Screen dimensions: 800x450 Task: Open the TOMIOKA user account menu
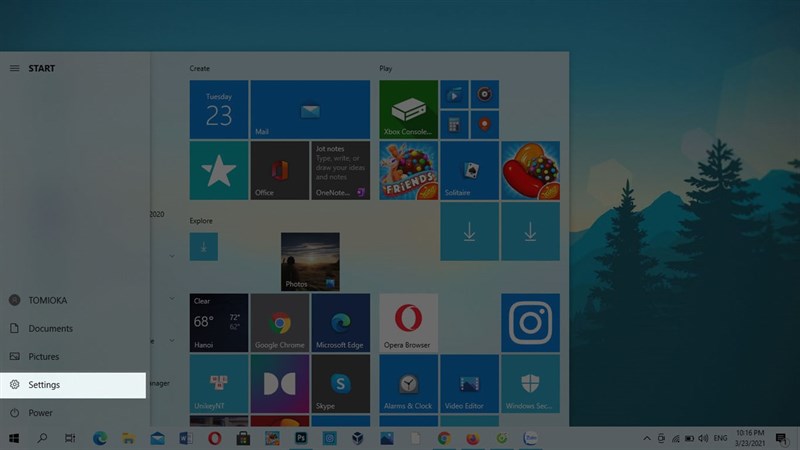pyautogui.click(x=50, y=300)
